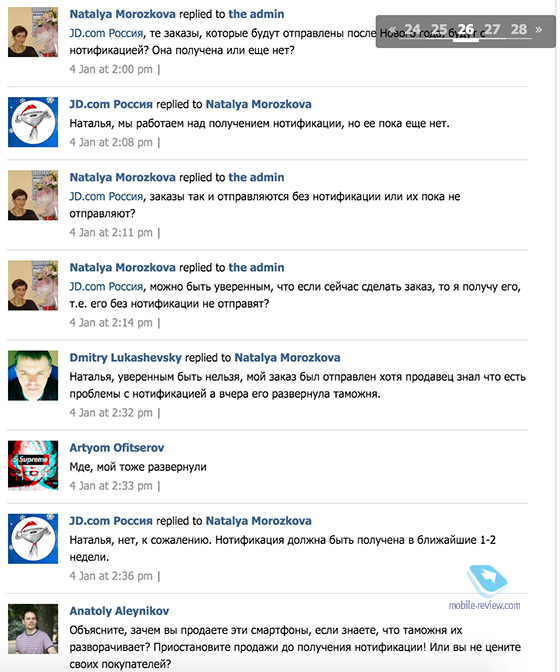
Task: Click the '4 Jan at 2:32 pm' timestamp
Action: pyautogui.click(x=111, y=413)
